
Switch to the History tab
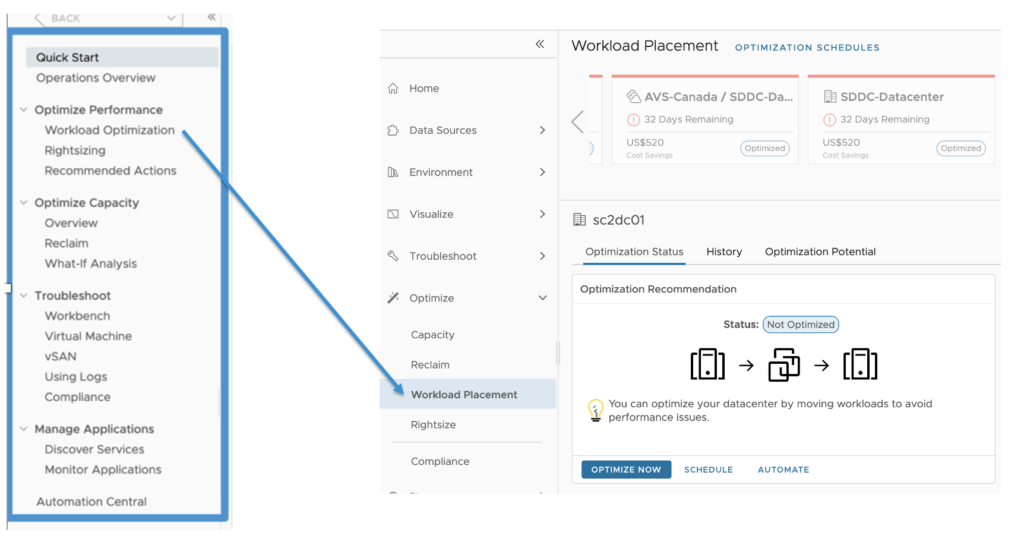tap(723, 252)
